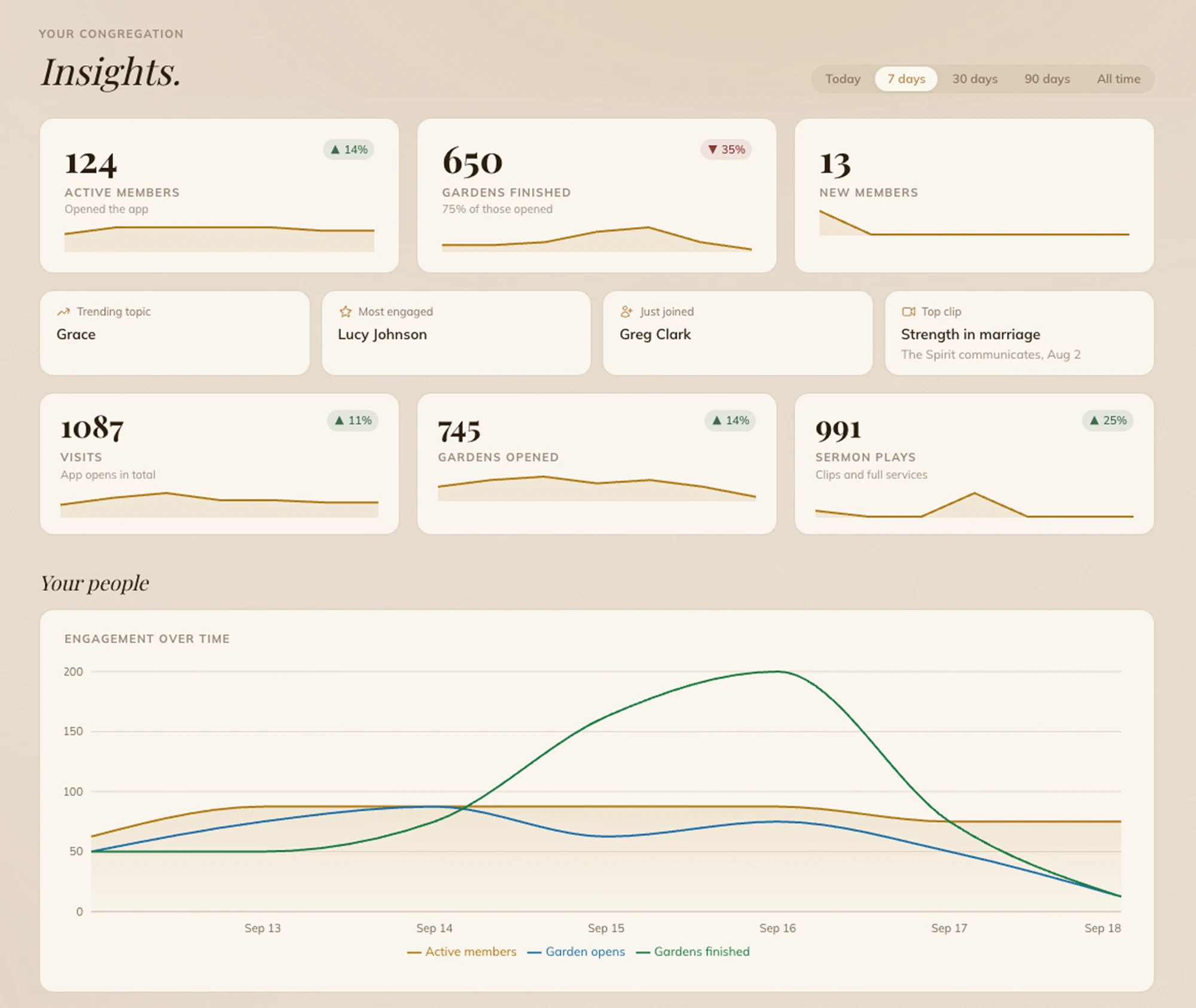Select the 7 days time range tab
1196x1008 pixels.
906,79
